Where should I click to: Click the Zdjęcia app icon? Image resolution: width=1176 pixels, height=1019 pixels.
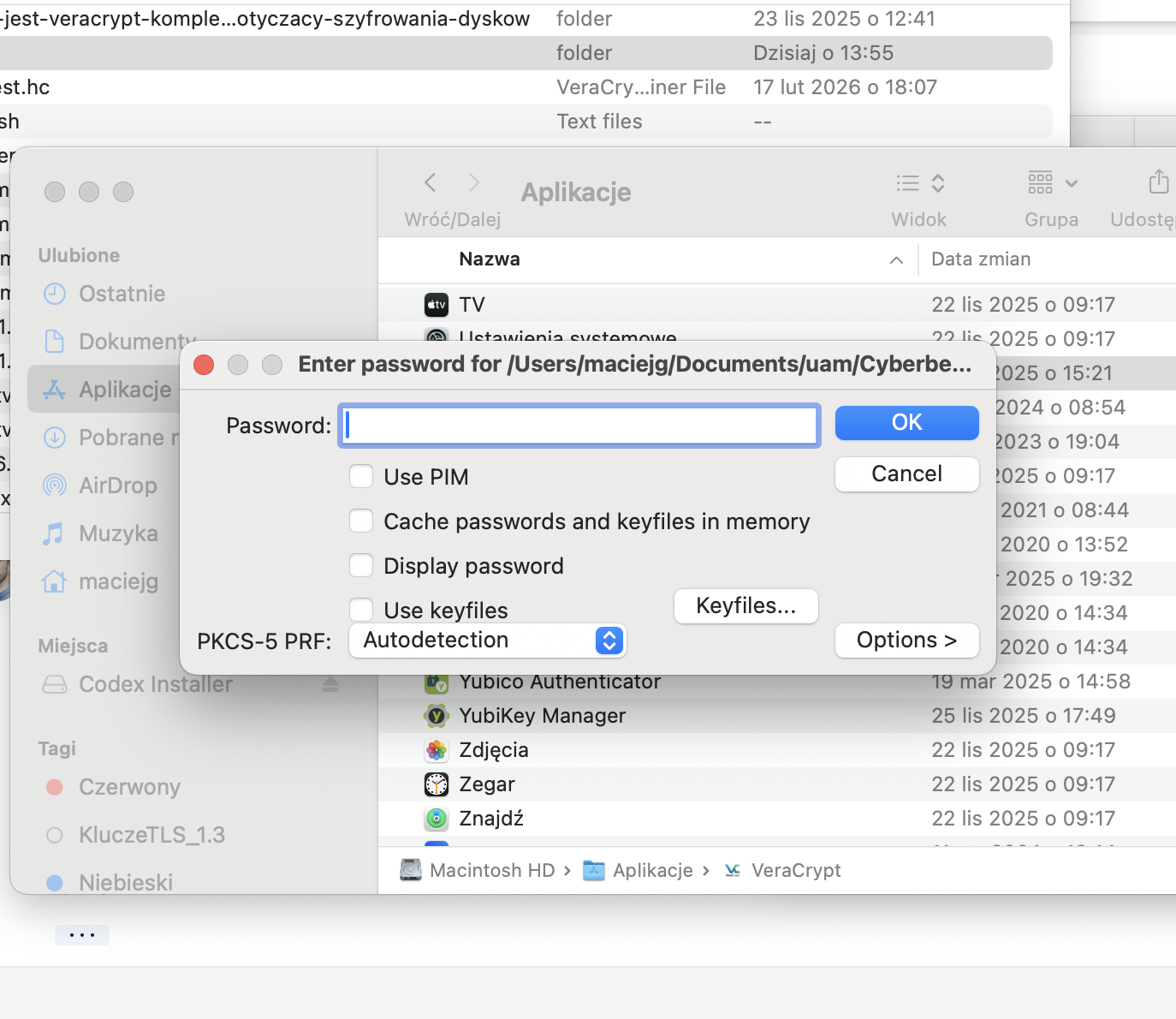point(437,750)
